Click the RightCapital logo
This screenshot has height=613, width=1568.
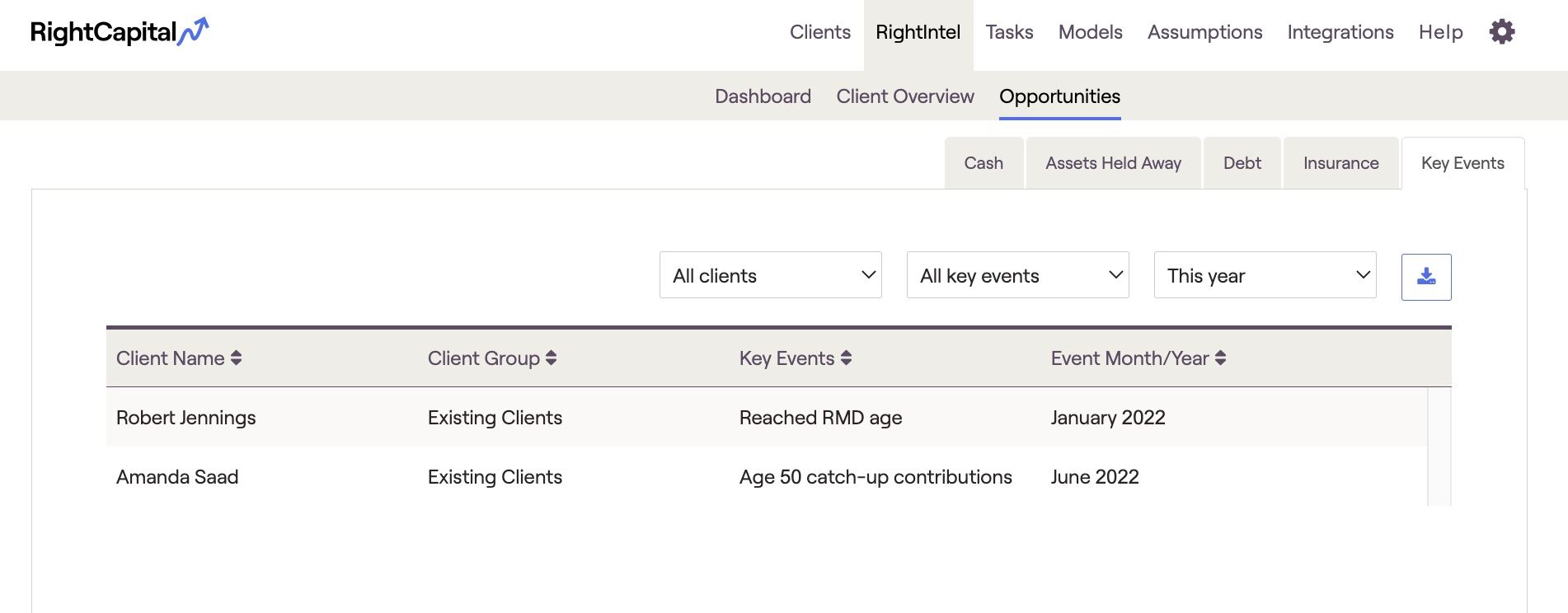pos(120,32)
